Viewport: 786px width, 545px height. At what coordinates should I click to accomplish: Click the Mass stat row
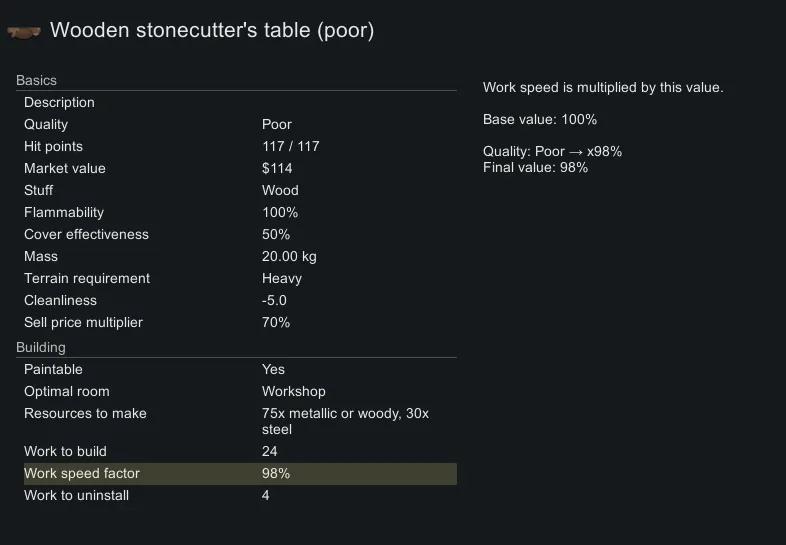coord(236,256)
